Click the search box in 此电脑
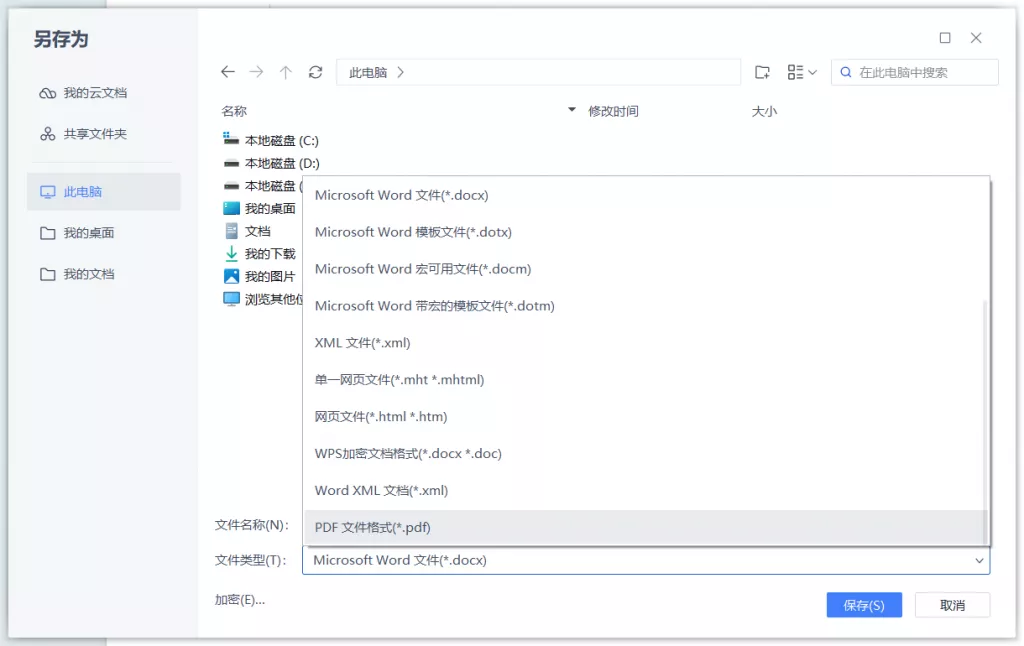 (x=914, y=73)
